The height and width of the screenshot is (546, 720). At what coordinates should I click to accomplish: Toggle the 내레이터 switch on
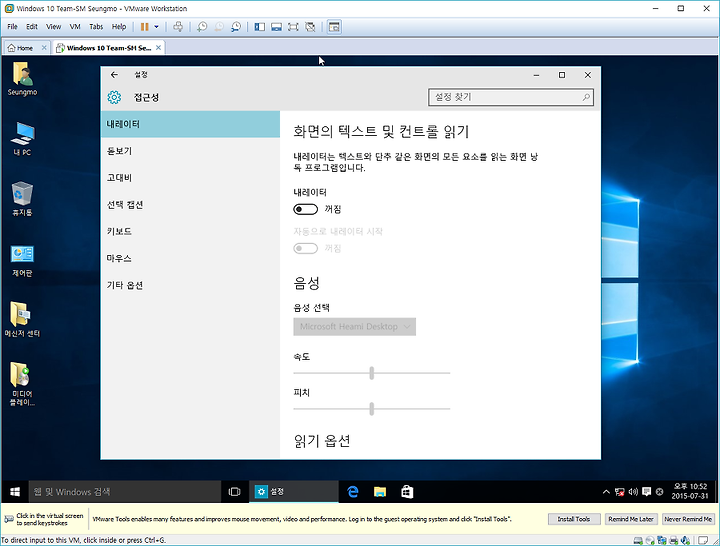tap(305, 209)
